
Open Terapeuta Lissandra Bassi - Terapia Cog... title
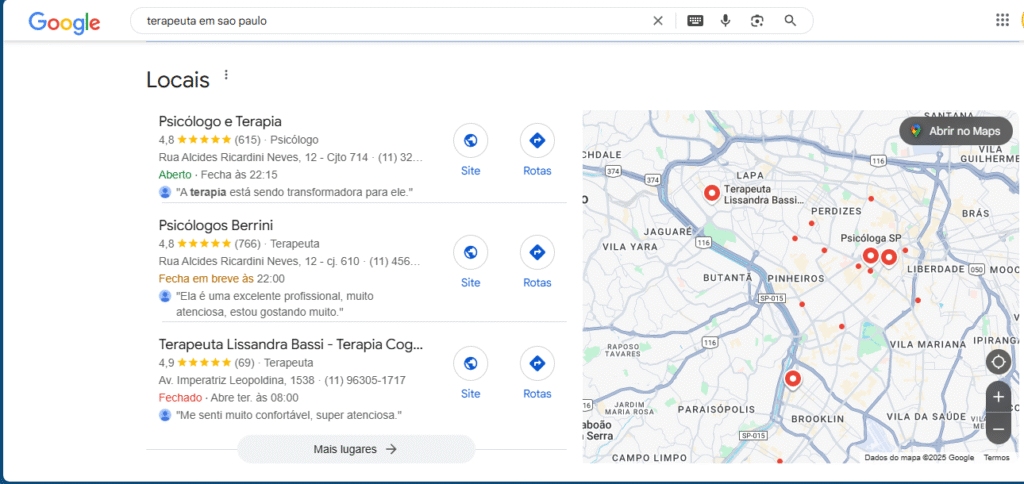[291, 344]
